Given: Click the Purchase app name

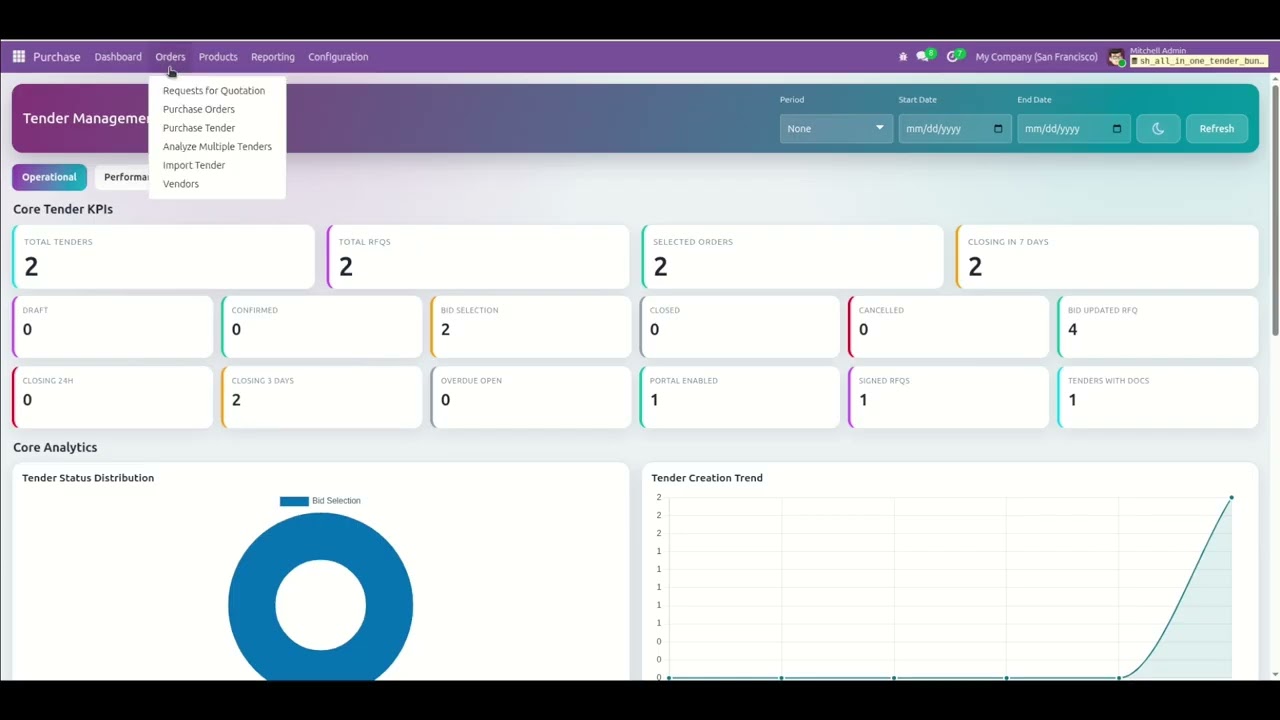Looking at the screenshot, I should point(57,57).
